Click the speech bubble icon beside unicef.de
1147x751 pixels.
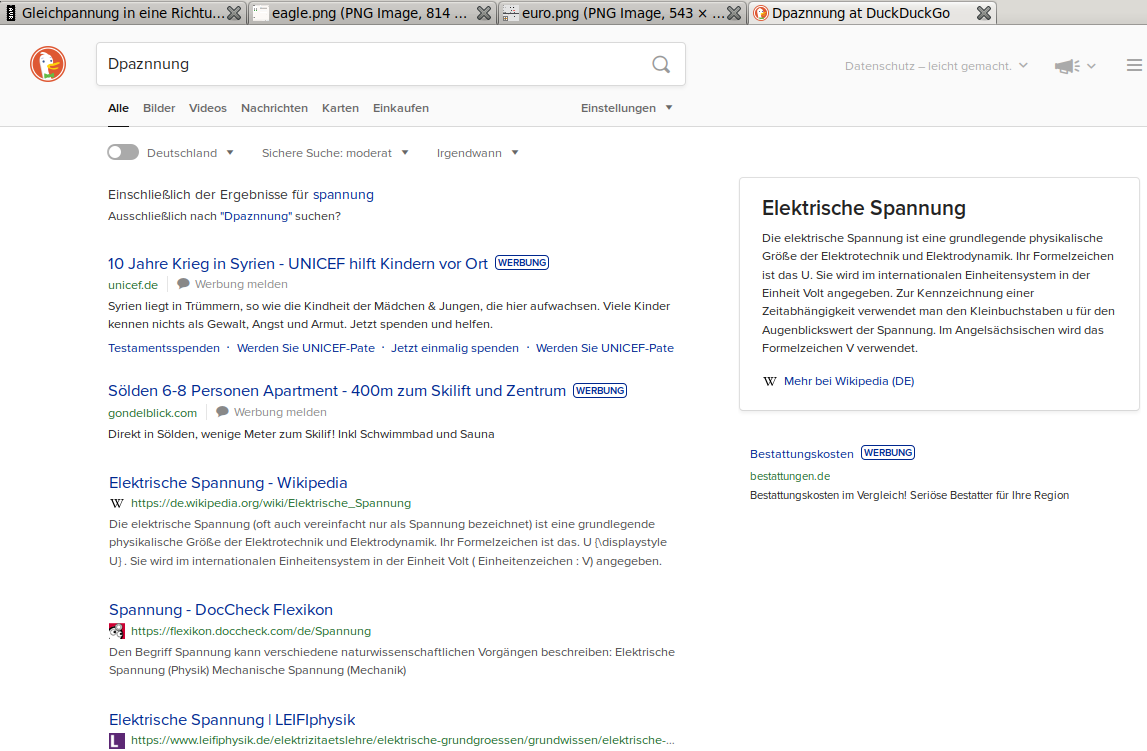[184, 284]
